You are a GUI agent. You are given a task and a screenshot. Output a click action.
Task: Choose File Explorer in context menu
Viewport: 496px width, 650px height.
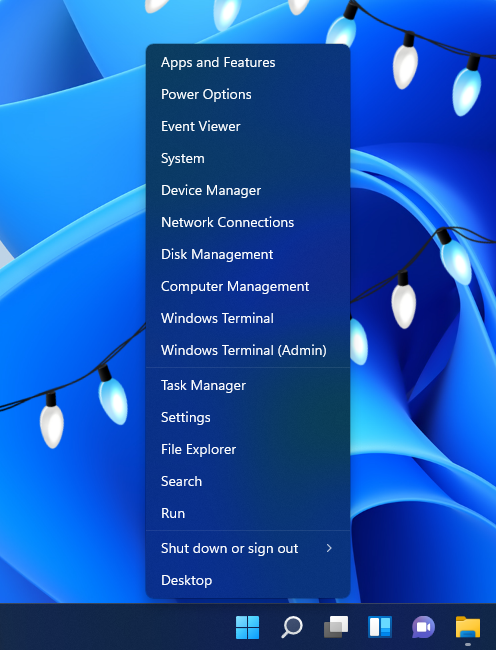pos(248,449)
